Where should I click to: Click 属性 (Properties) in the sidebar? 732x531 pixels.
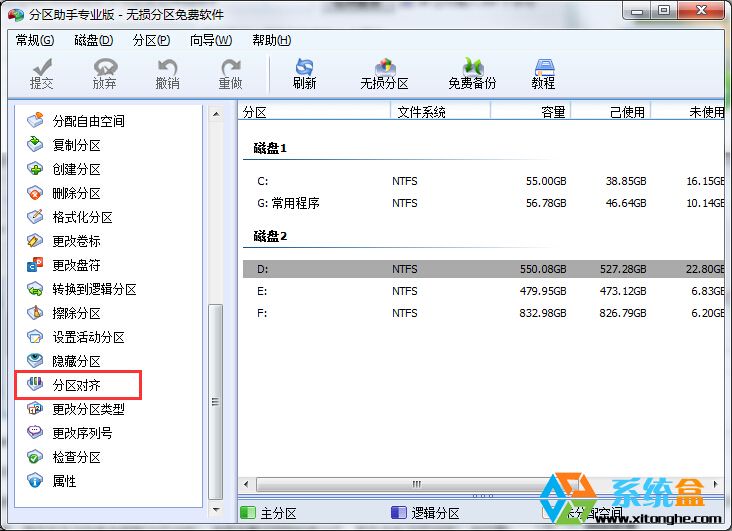point(64,481)
